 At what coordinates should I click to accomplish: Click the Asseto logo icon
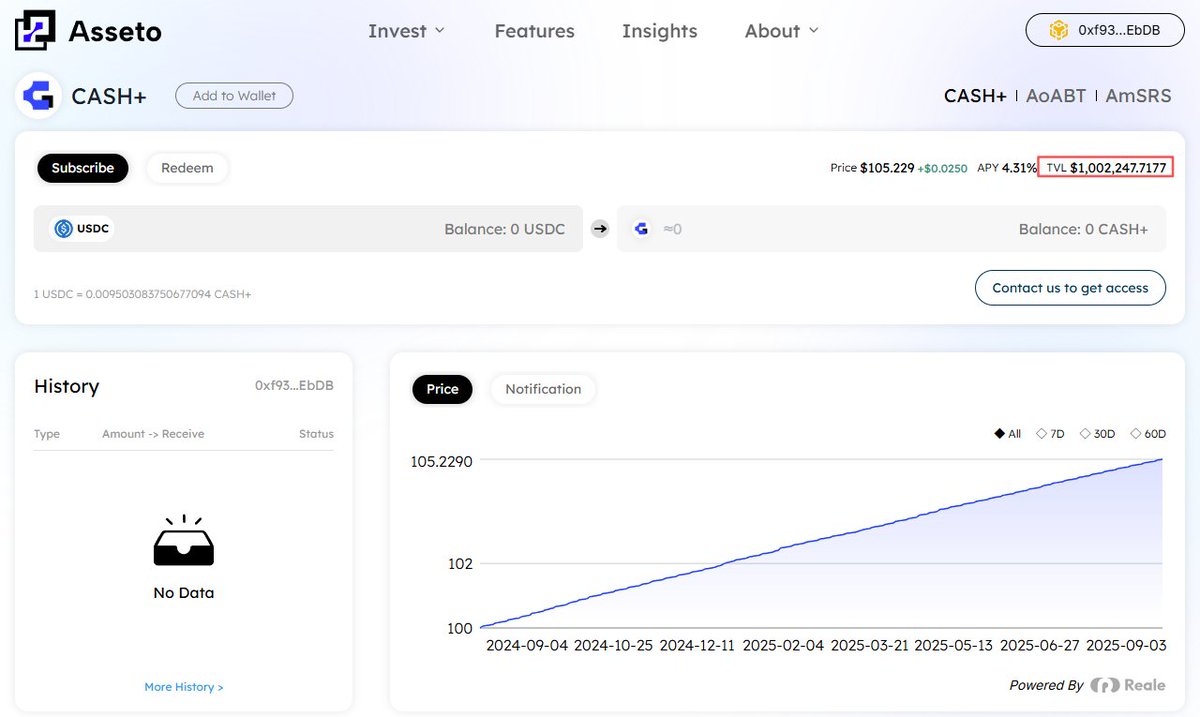point(35,31)
